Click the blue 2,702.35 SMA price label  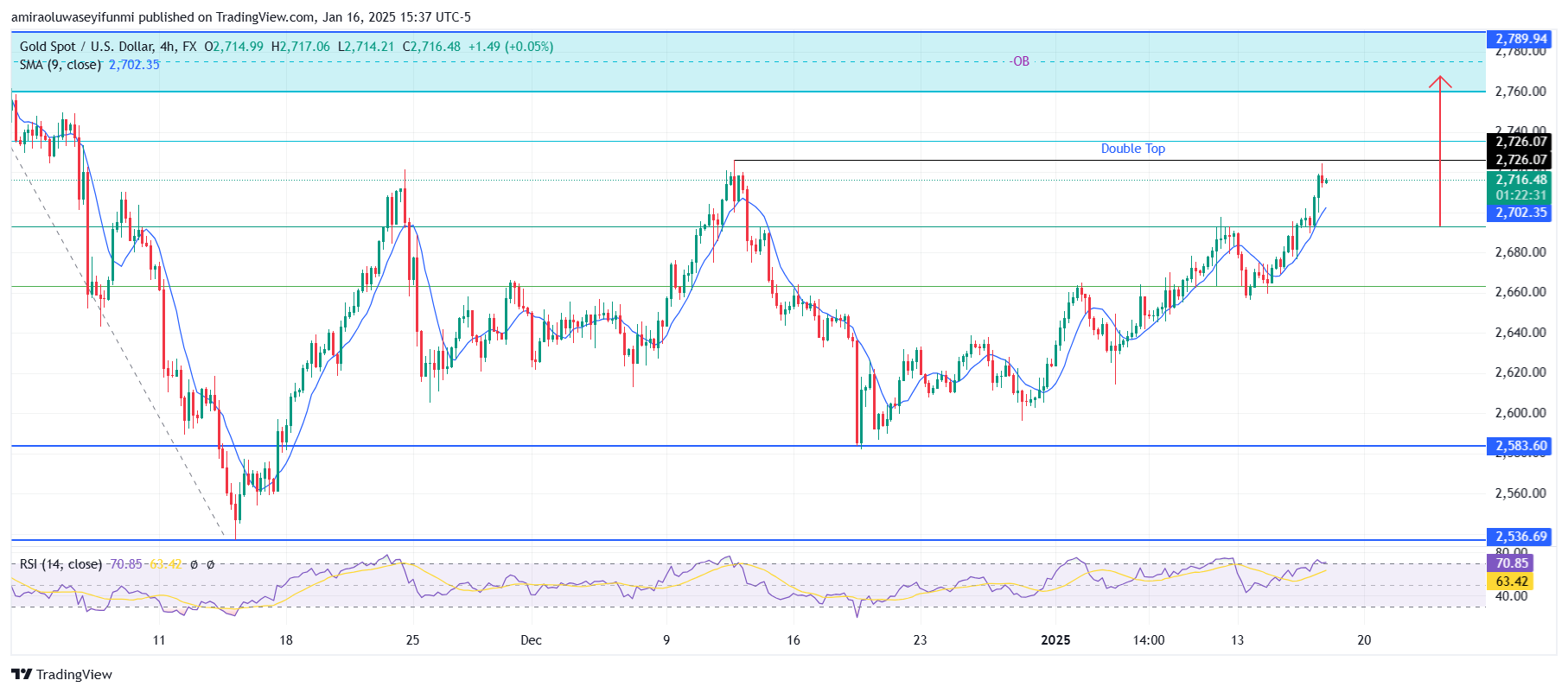[1520, 213]
